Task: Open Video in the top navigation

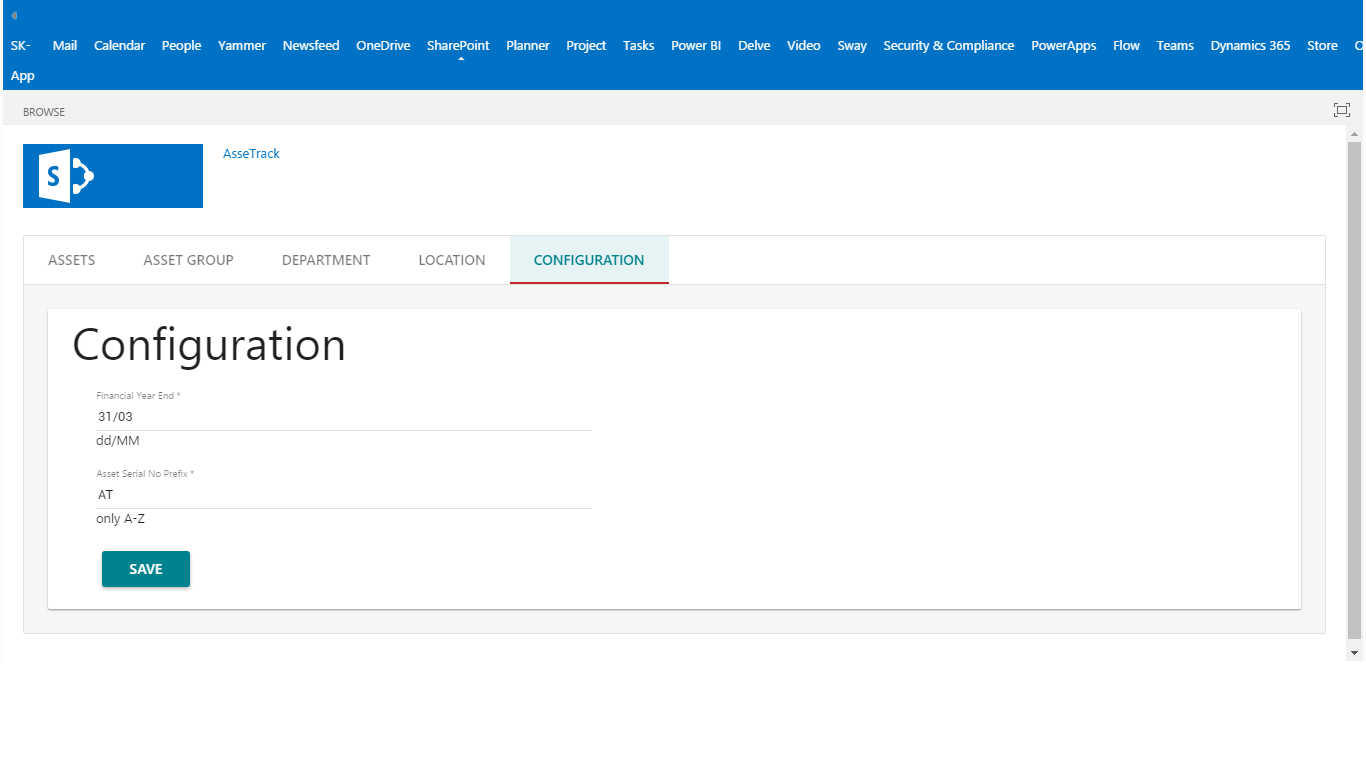Action: point(803,45)
